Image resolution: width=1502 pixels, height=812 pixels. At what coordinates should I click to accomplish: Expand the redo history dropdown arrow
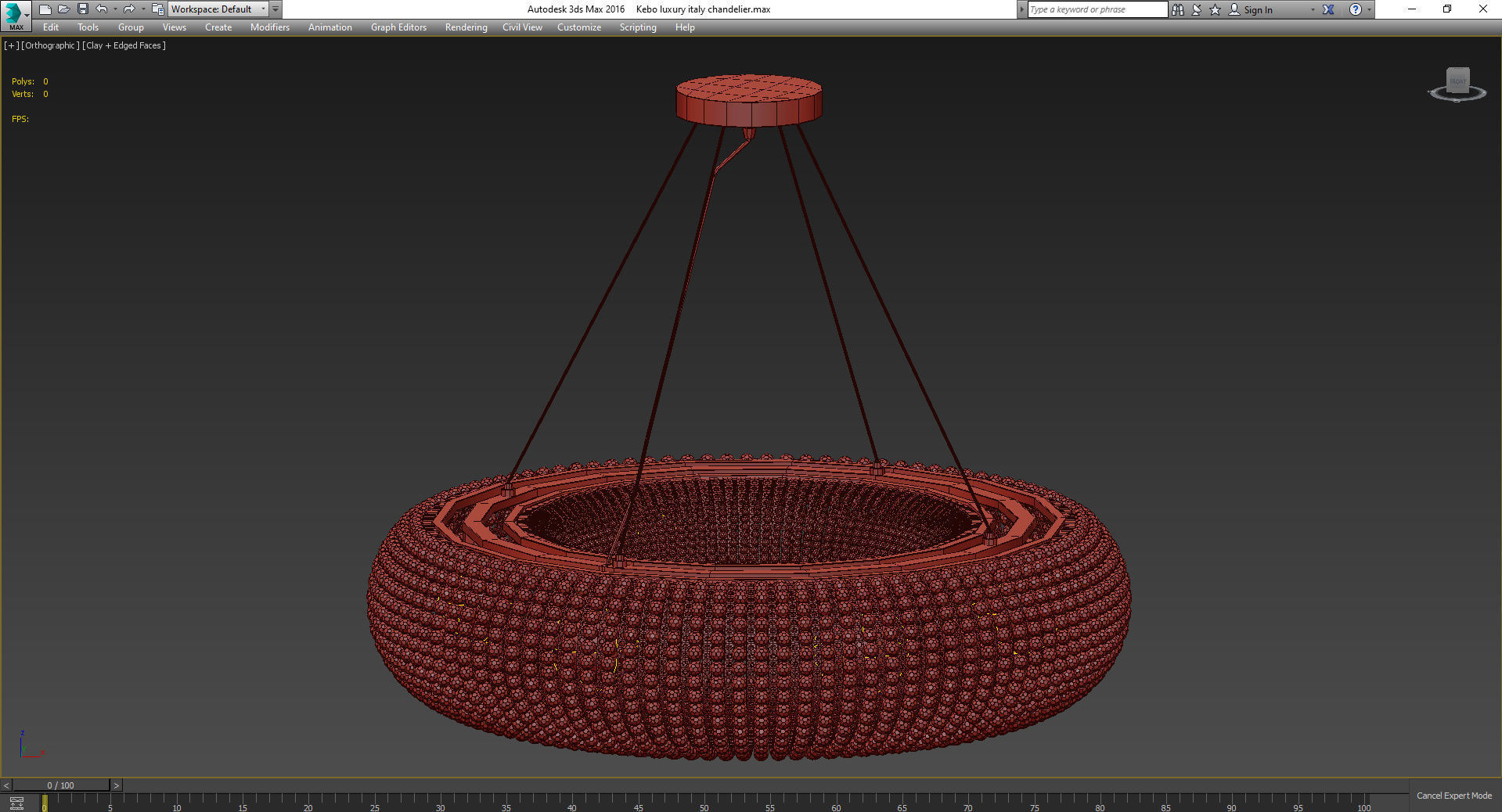coord(142,9)
